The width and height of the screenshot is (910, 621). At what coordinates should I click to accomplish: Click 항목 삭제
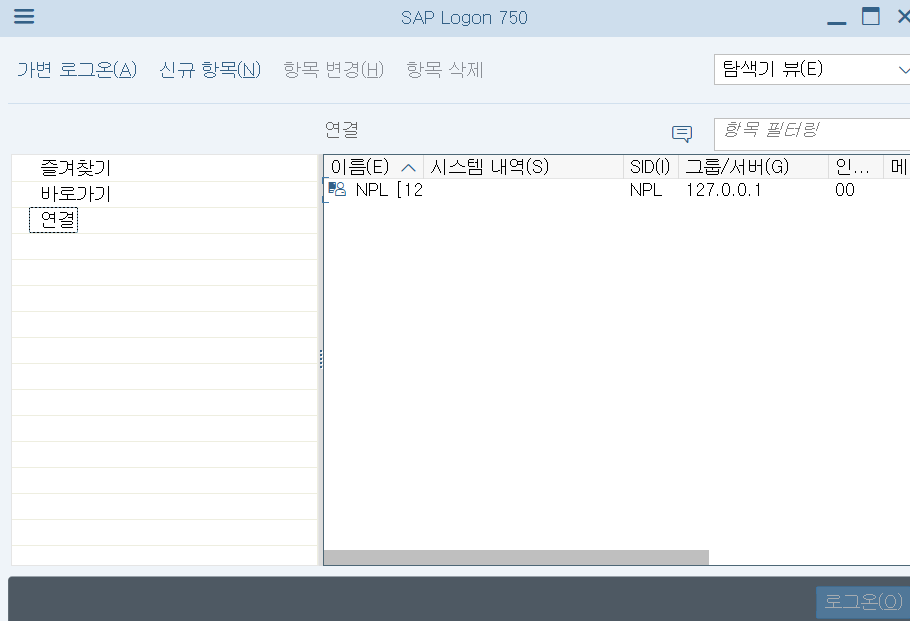pyautogui.click(x=445, y=70)
